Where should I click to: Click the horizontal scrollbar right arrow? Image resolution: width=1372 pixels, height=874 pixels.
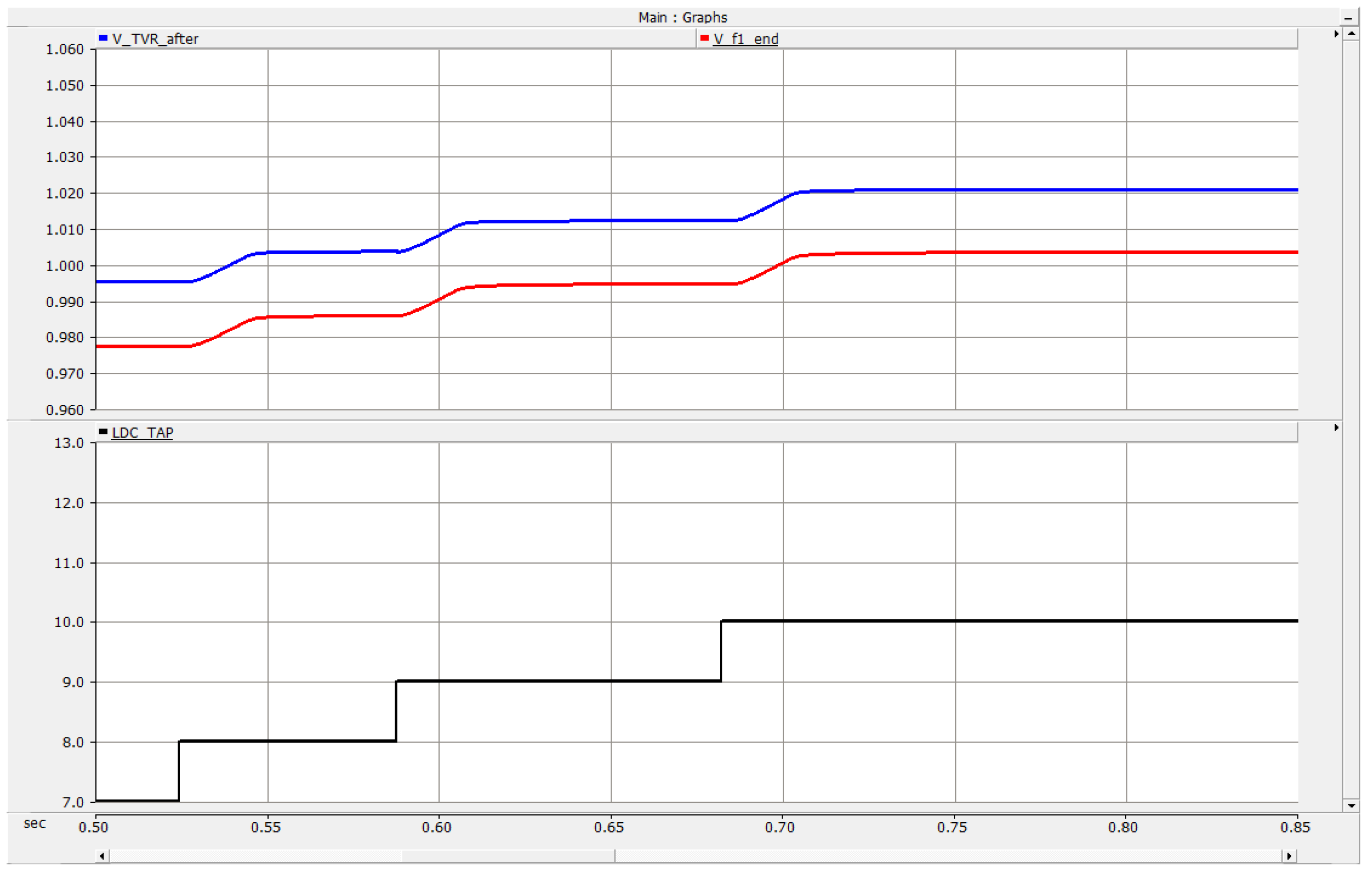point(1289,856)
